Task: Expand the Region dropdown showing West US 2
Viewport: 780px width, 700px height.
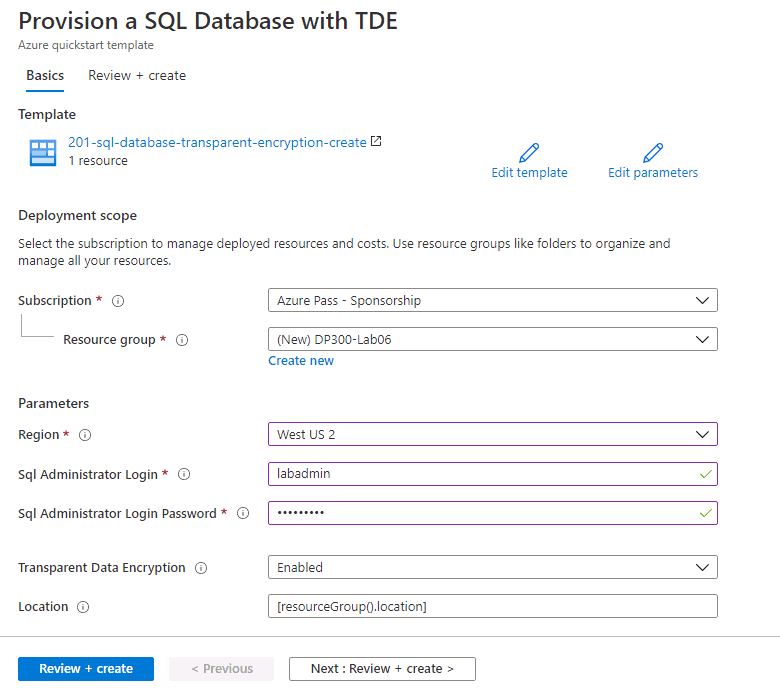Action: click(x=492, y=434)
